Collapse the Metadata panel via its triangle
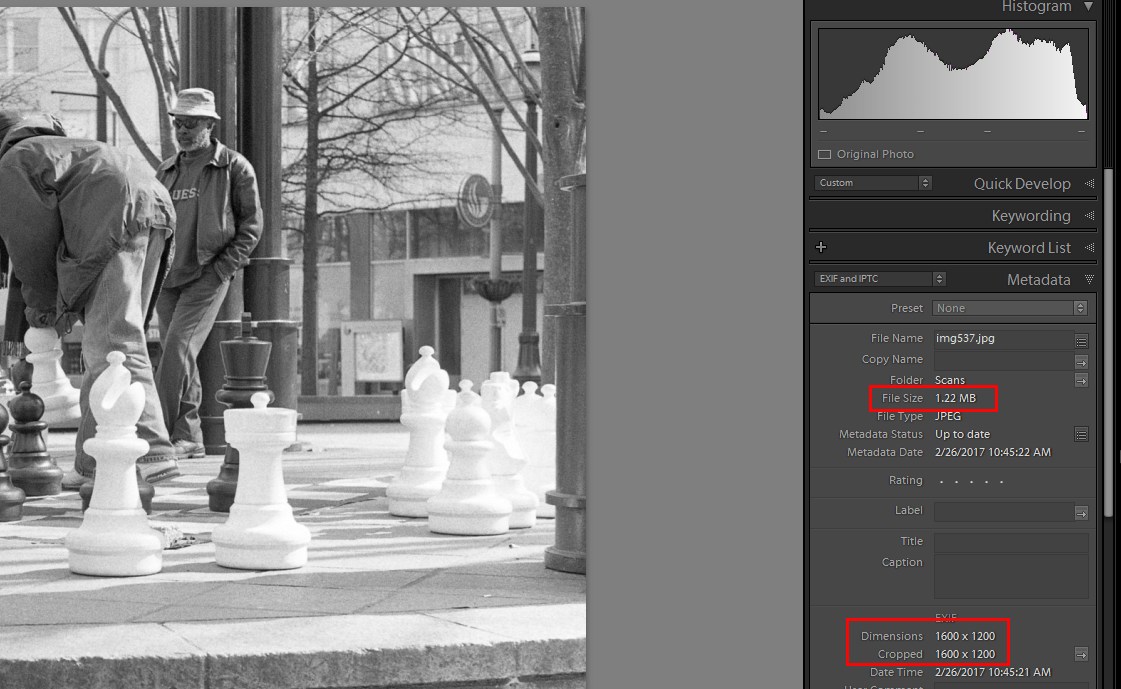The height and width of the screenshot is (689, 1121). (1089, 280)
